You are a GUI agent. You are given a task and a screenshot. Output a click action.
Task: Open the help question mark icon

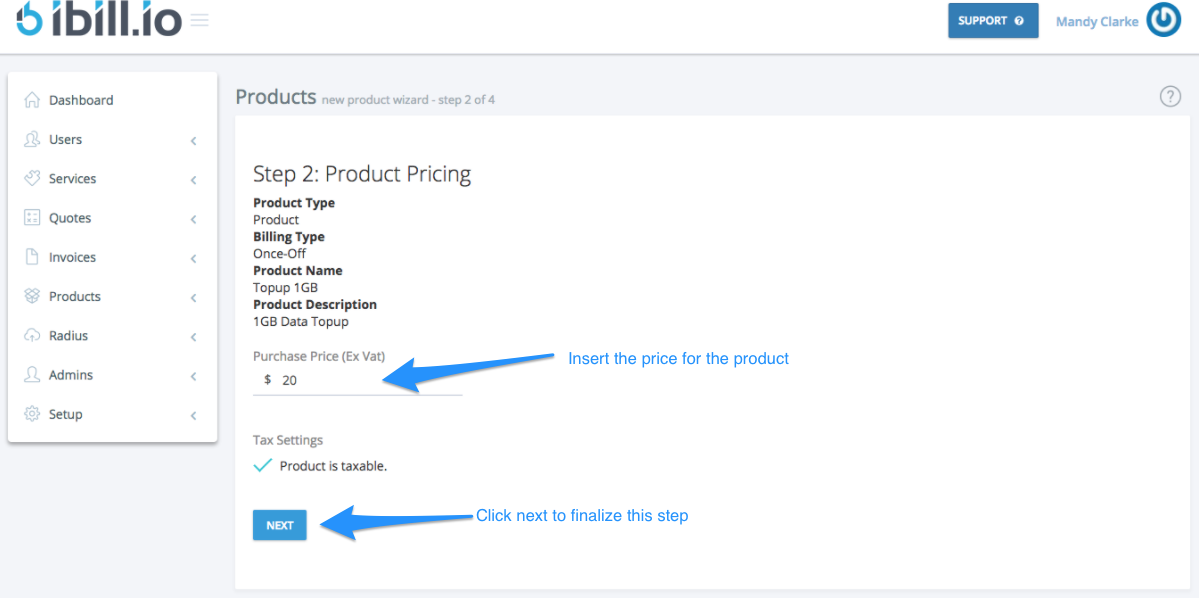pyautogui.click(x=1170, y=96)
